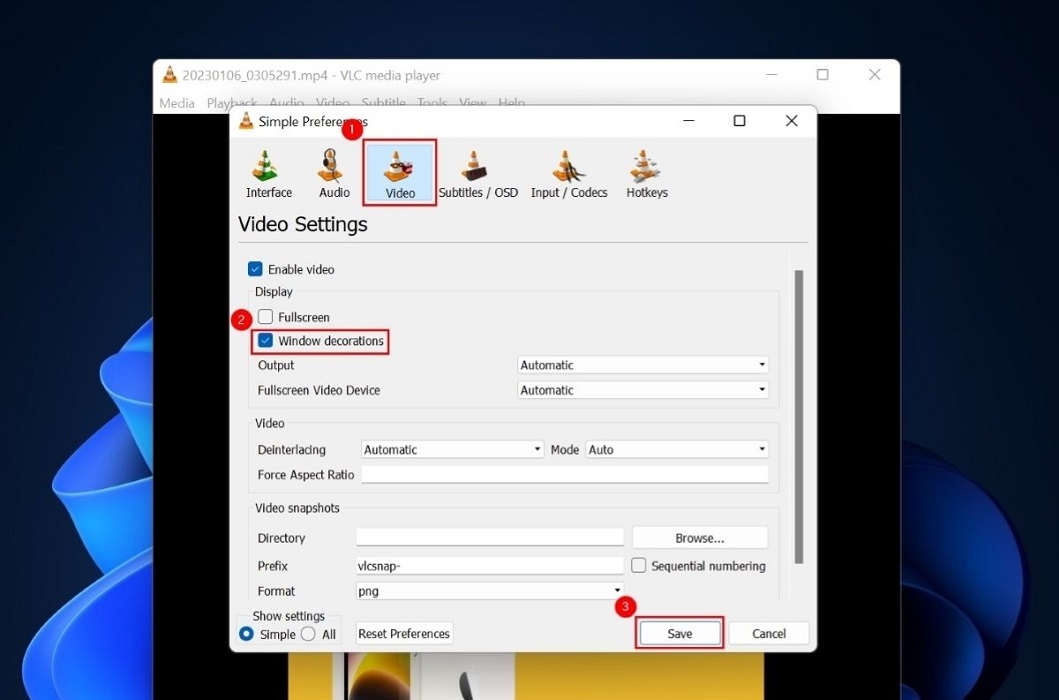Select the Audio settings icon
Screen dimensions: 1059x700
[x=333, y=172]
